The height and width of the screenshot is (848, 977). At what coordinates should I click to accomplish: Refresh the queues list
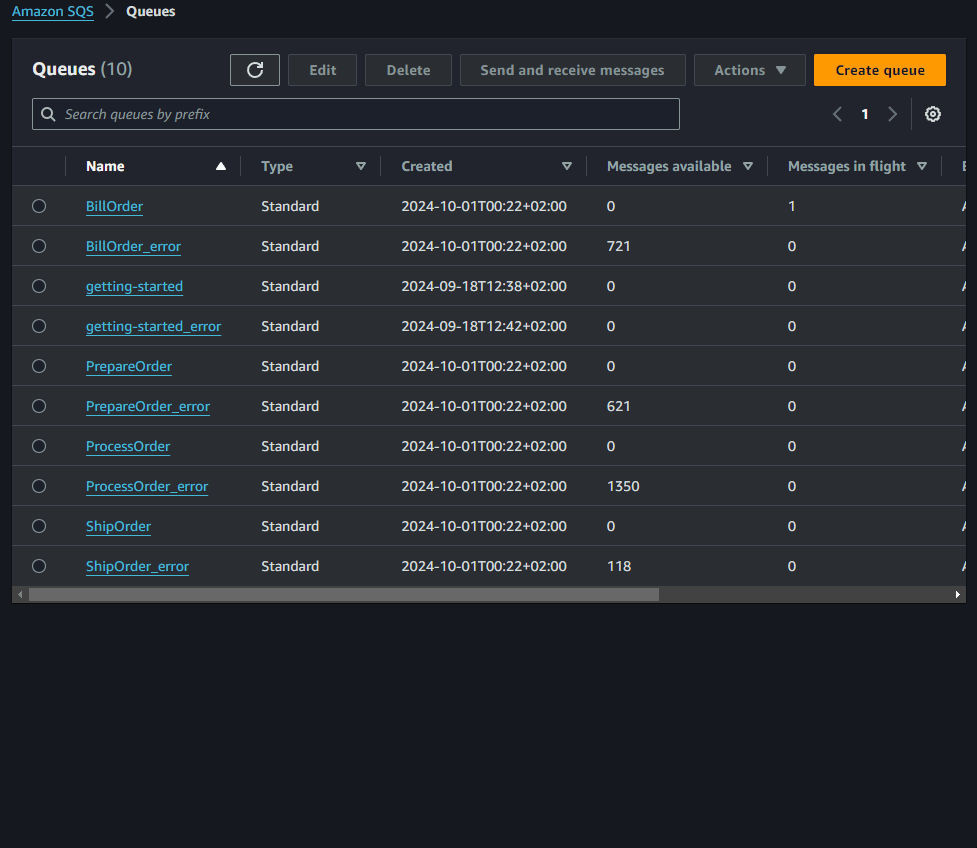pyautogui.click(x=254, y=69)
